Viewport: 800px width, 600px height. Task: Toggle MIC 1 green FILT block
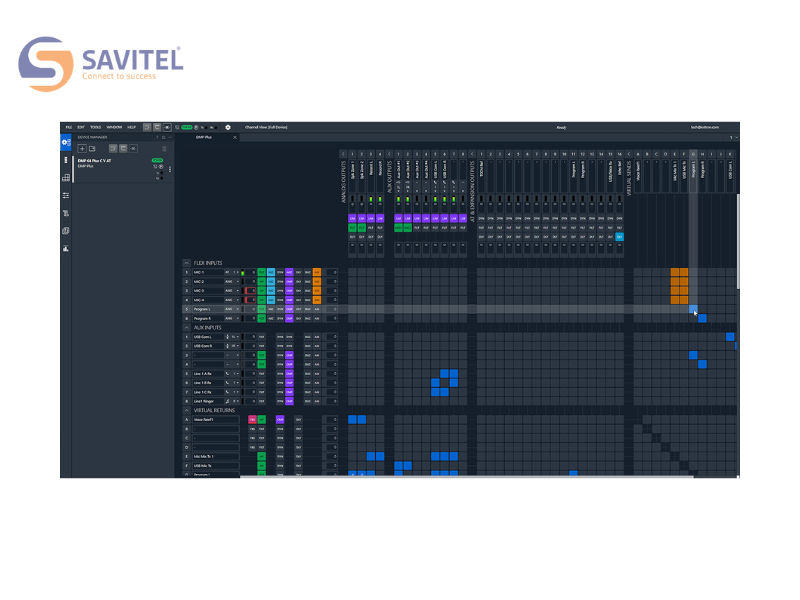pyautogui.click(x=261, y=272)
